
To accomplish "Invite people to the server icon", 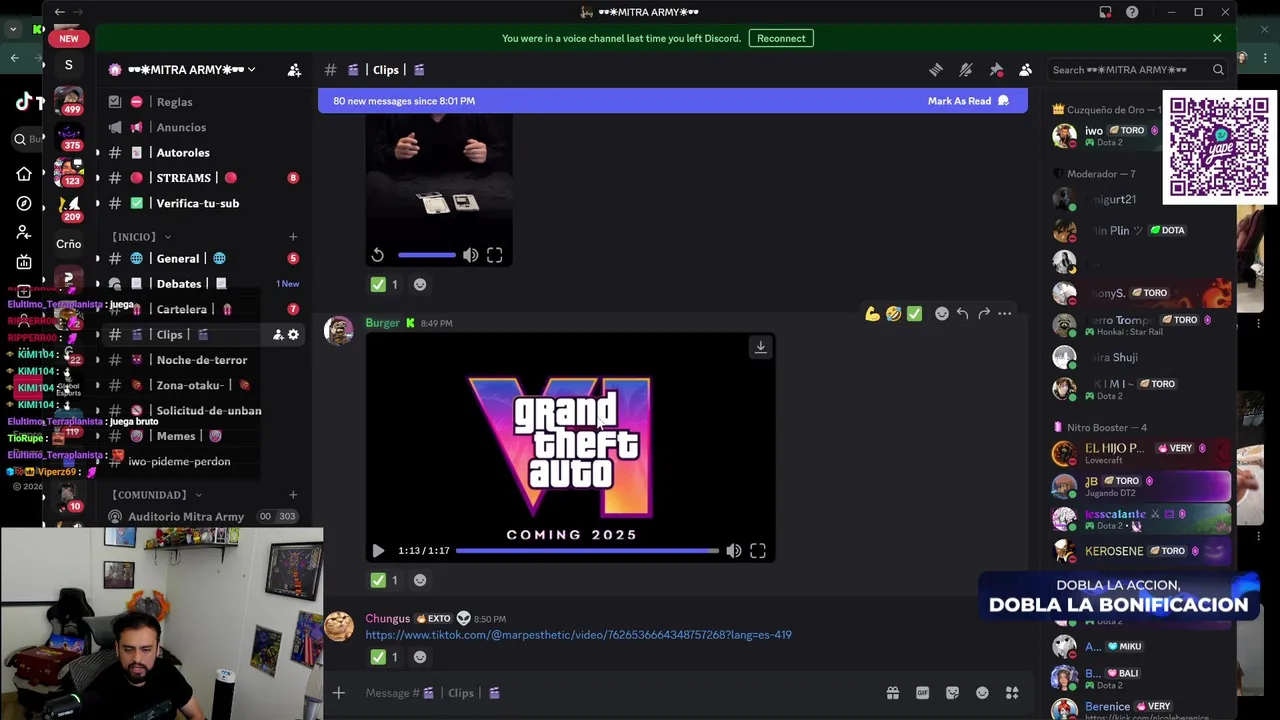I will click(294, 70).
